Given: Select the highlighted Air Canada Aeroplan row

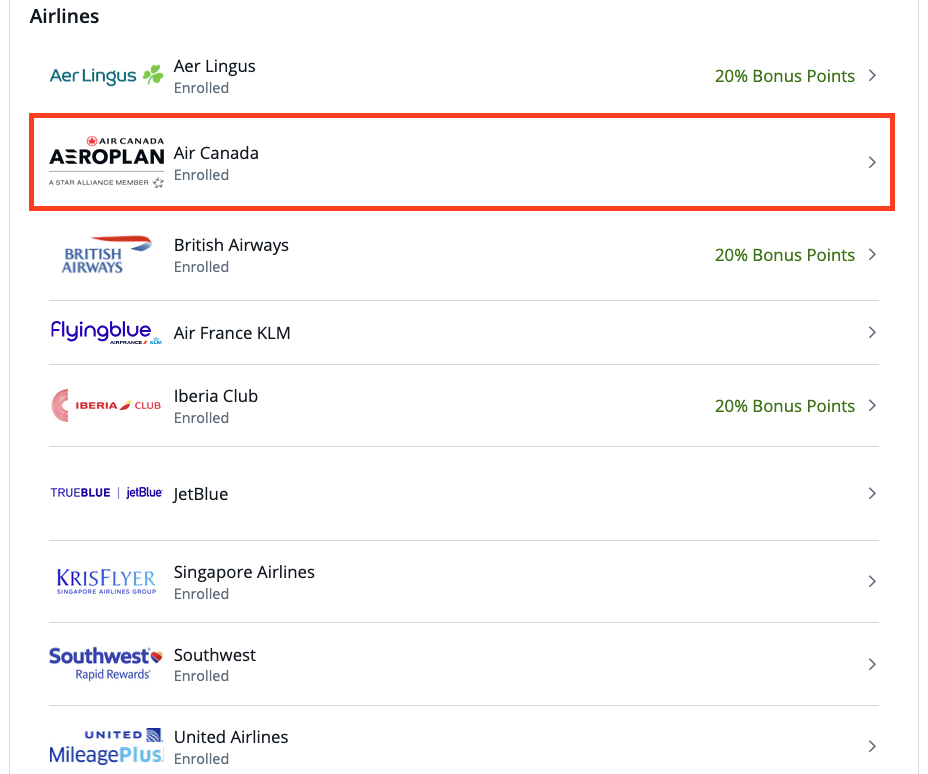Looking at the screenshot, I should click(462, 161).
